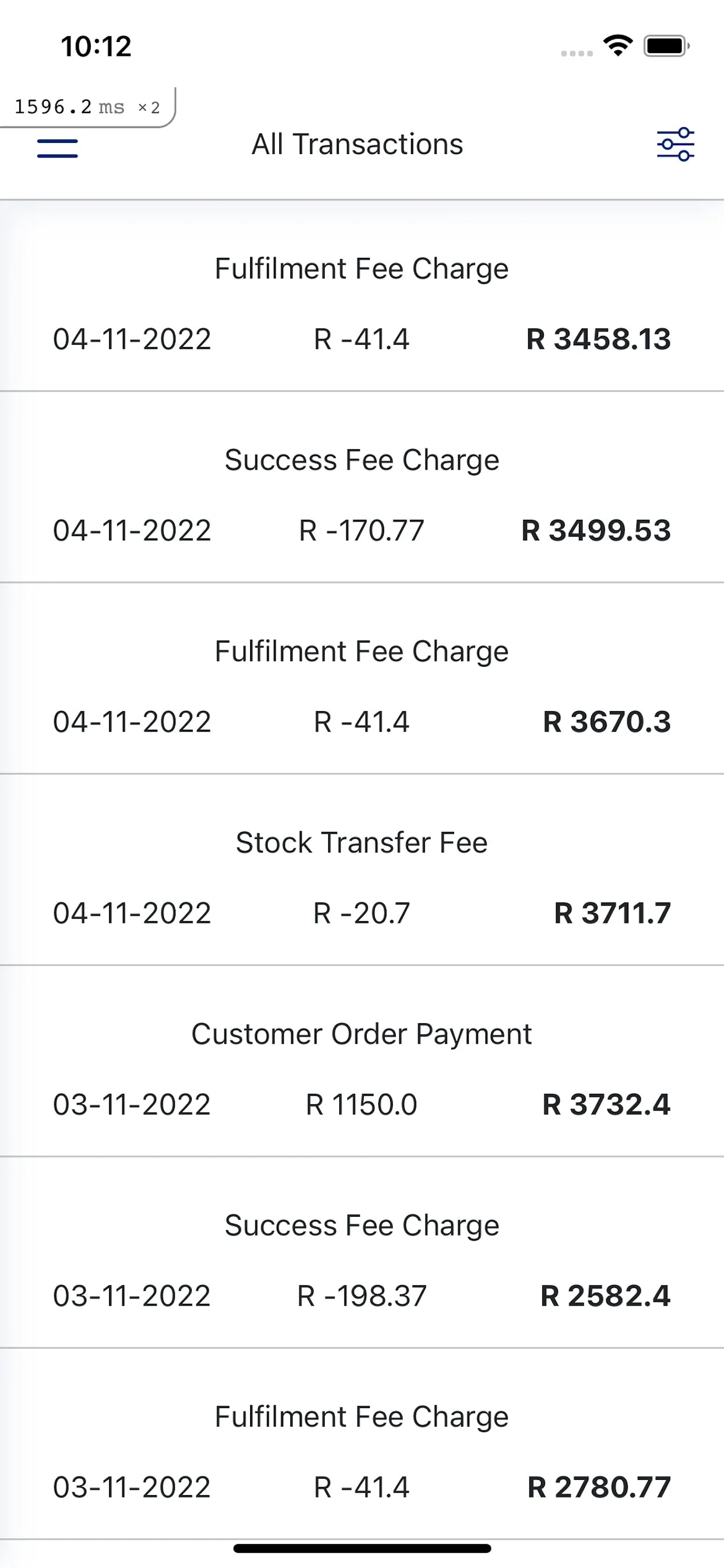The image size is (724, 1568).
Task: Tap the R -20.7 transfer fee amount
Action: pyautogui.click(x=361, y=913)
